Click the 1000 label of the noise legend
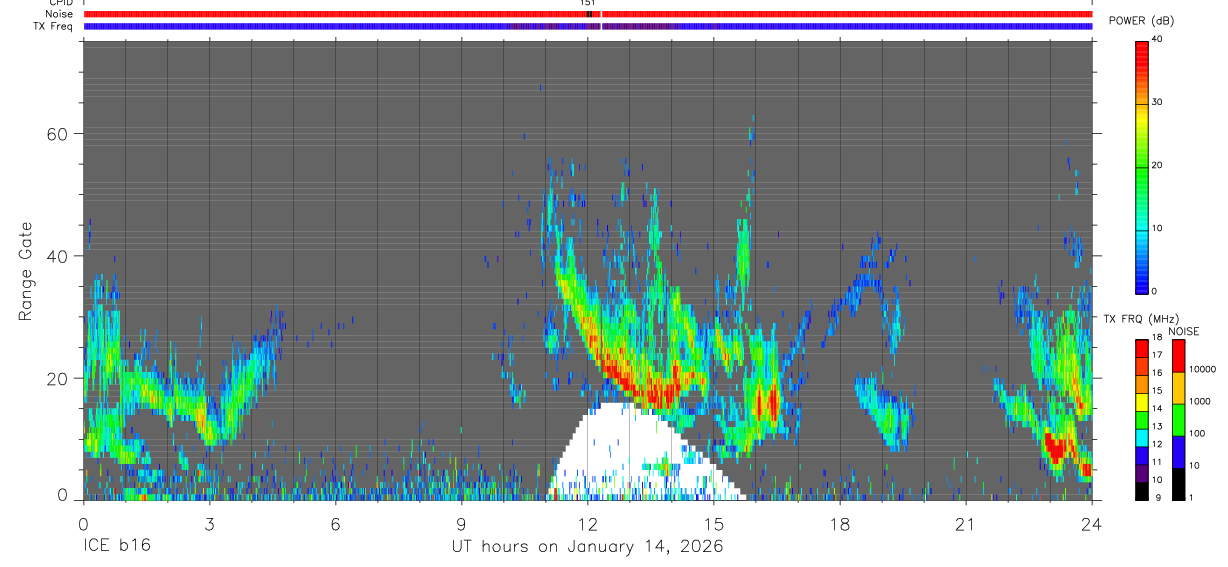 click(1198, 401)
